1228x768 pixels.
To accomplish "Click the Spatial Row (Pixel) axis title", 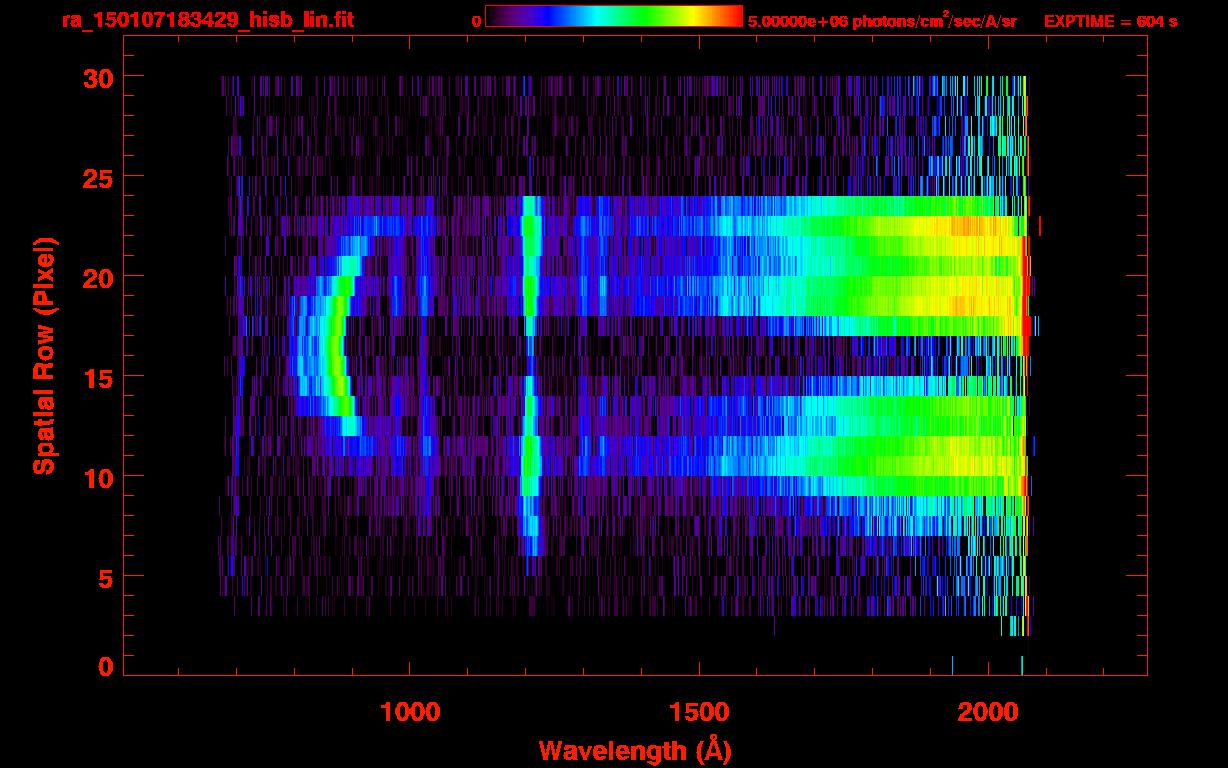I will click(x=43, y=356).
